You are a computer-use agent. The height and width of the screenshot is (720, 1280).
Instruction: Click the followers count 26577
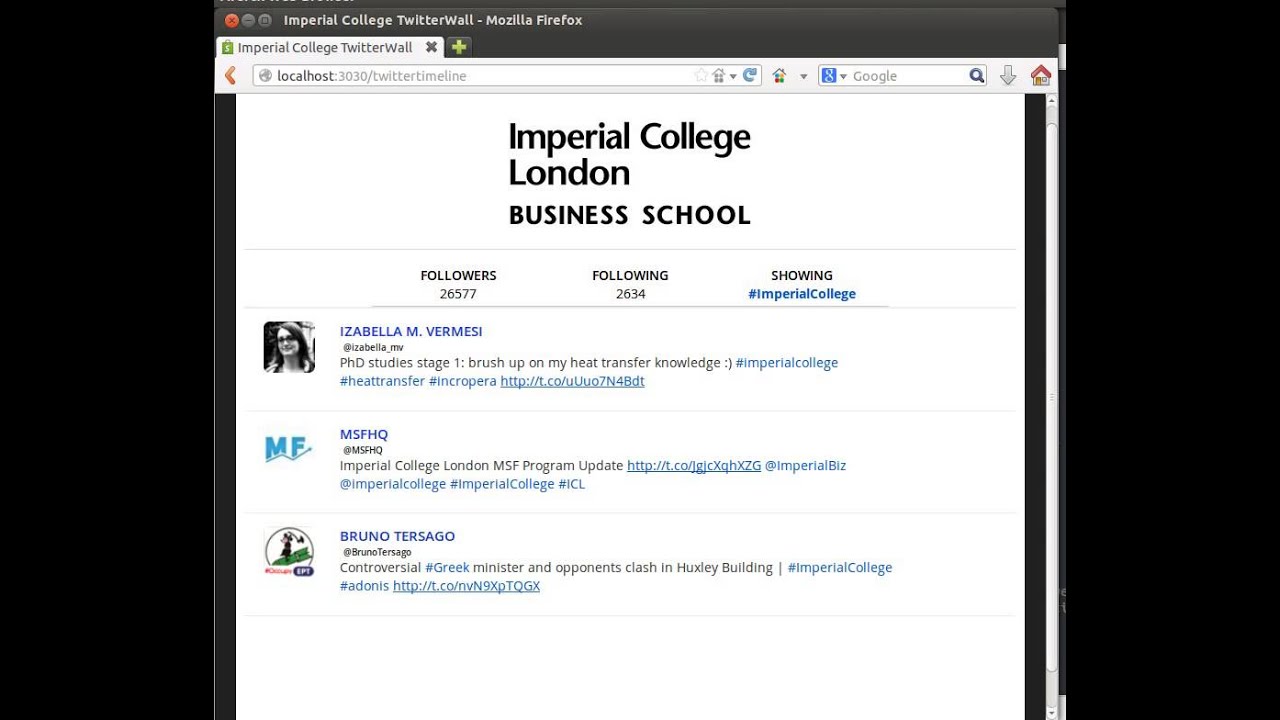[458, 294]
